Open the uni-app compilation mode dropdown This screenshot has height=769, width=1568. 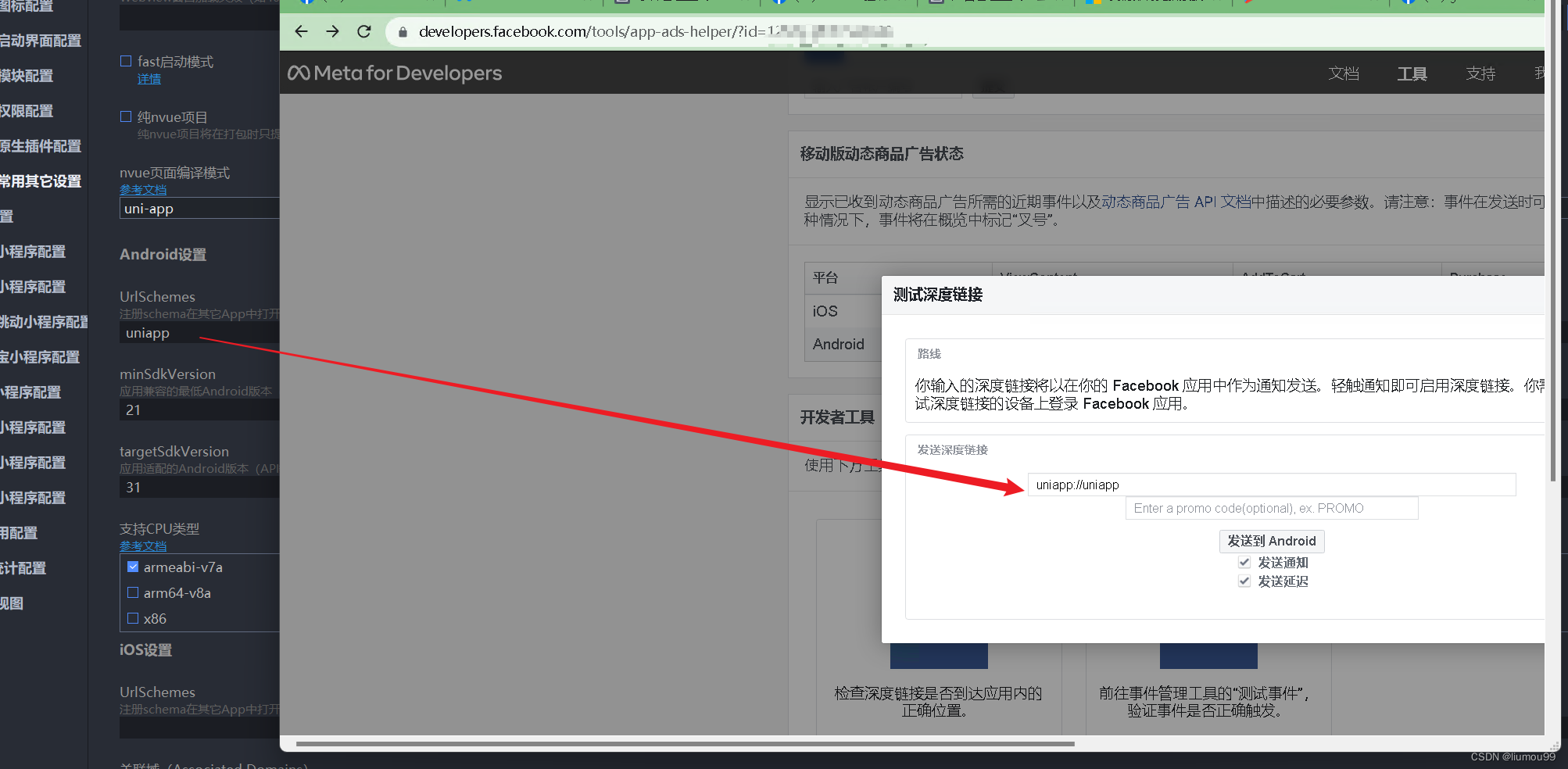(x=199, y=208)
